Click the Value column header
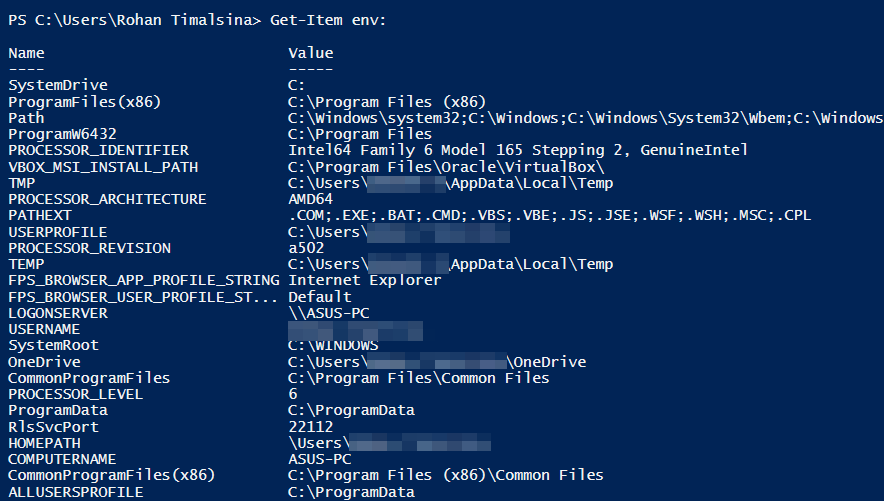Screen dimensions: 884x501 (311, 53)
